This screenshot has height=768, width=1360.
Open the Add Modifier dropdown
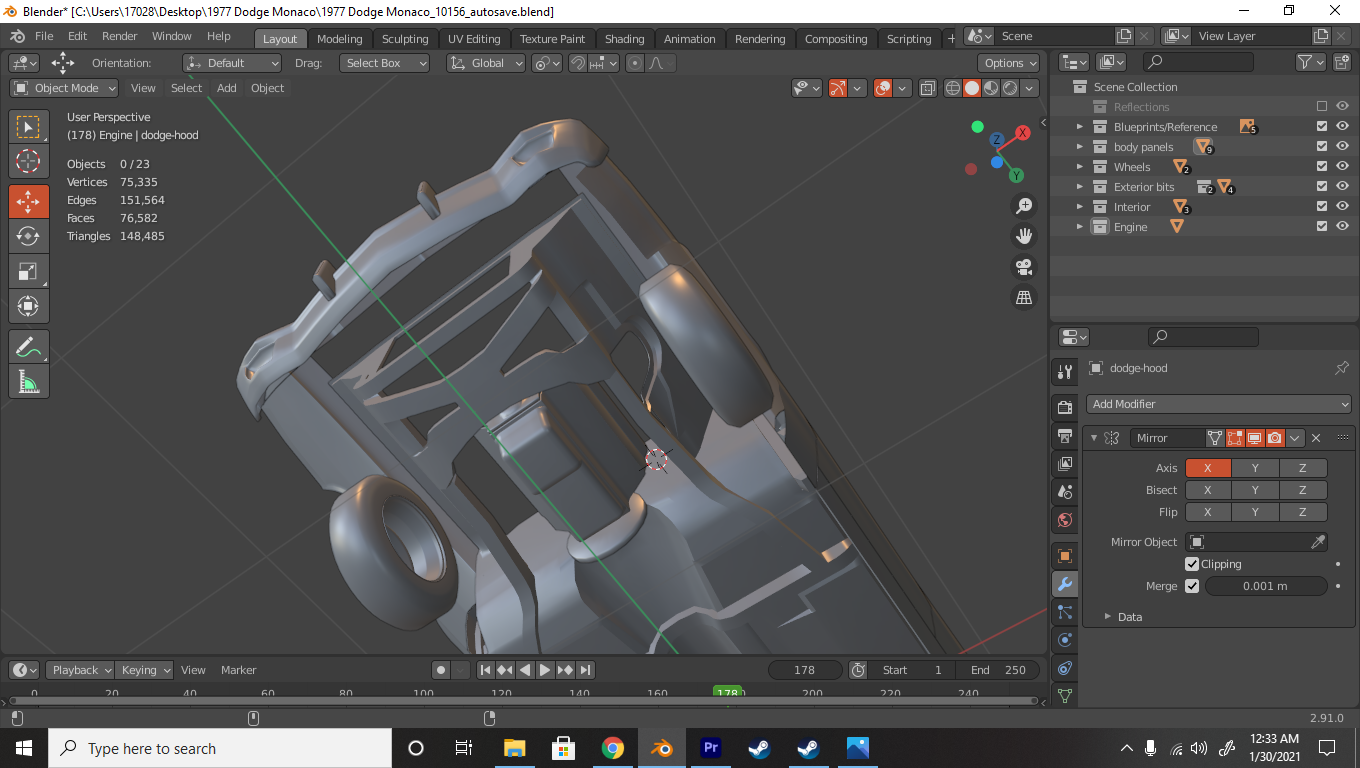tap(1219, 404)
